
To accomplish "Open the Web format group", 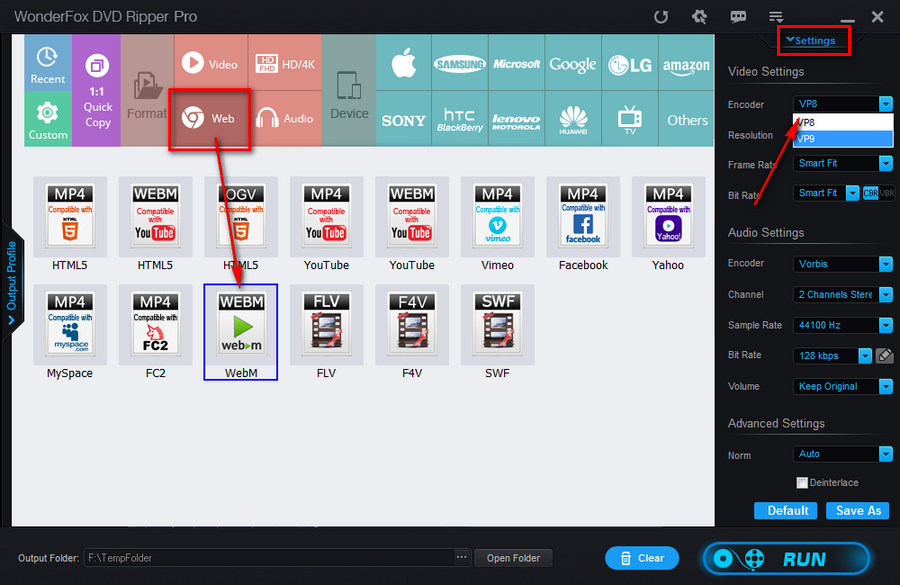I will (x=210, y=119).
